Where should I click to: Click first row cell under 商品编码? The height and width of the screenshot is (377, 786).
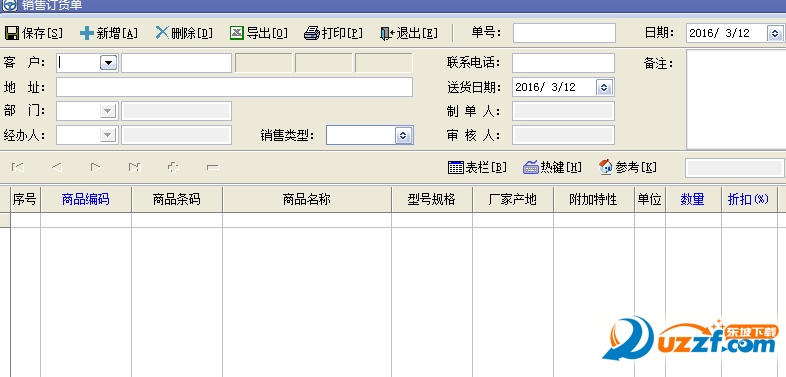click(x=86, y=221)
